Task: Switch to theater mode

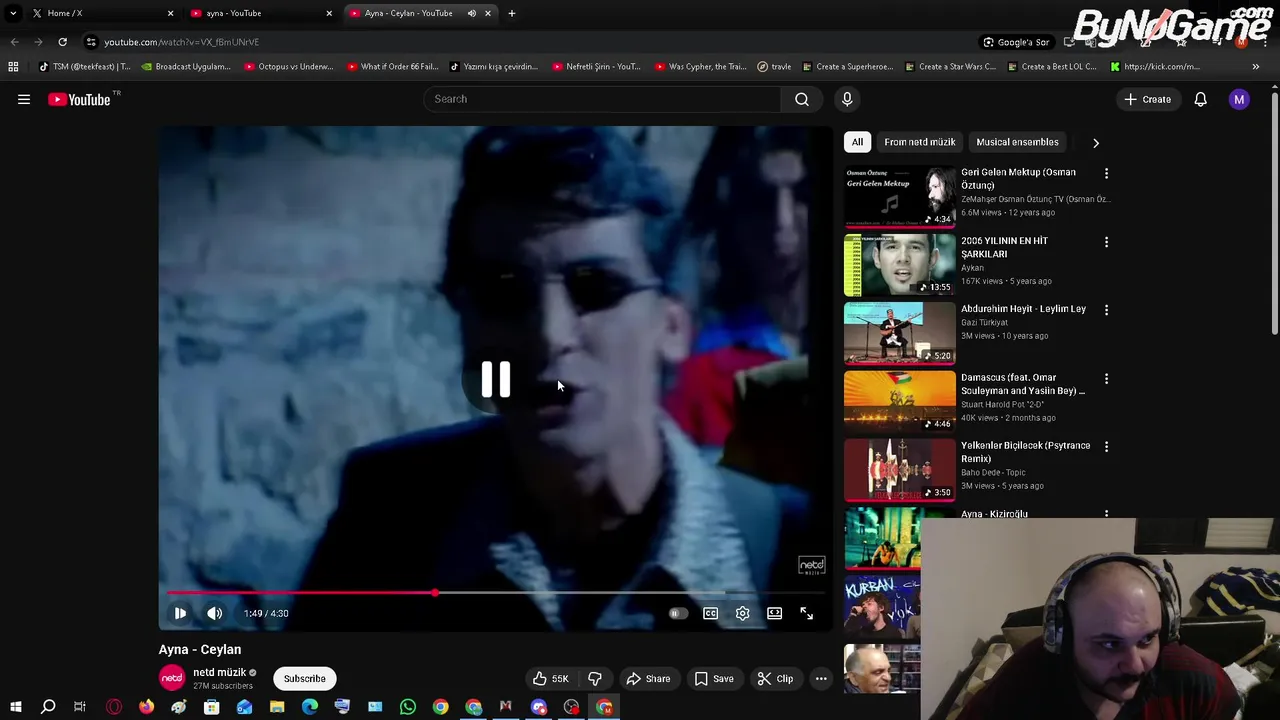Action: [774, 613]
